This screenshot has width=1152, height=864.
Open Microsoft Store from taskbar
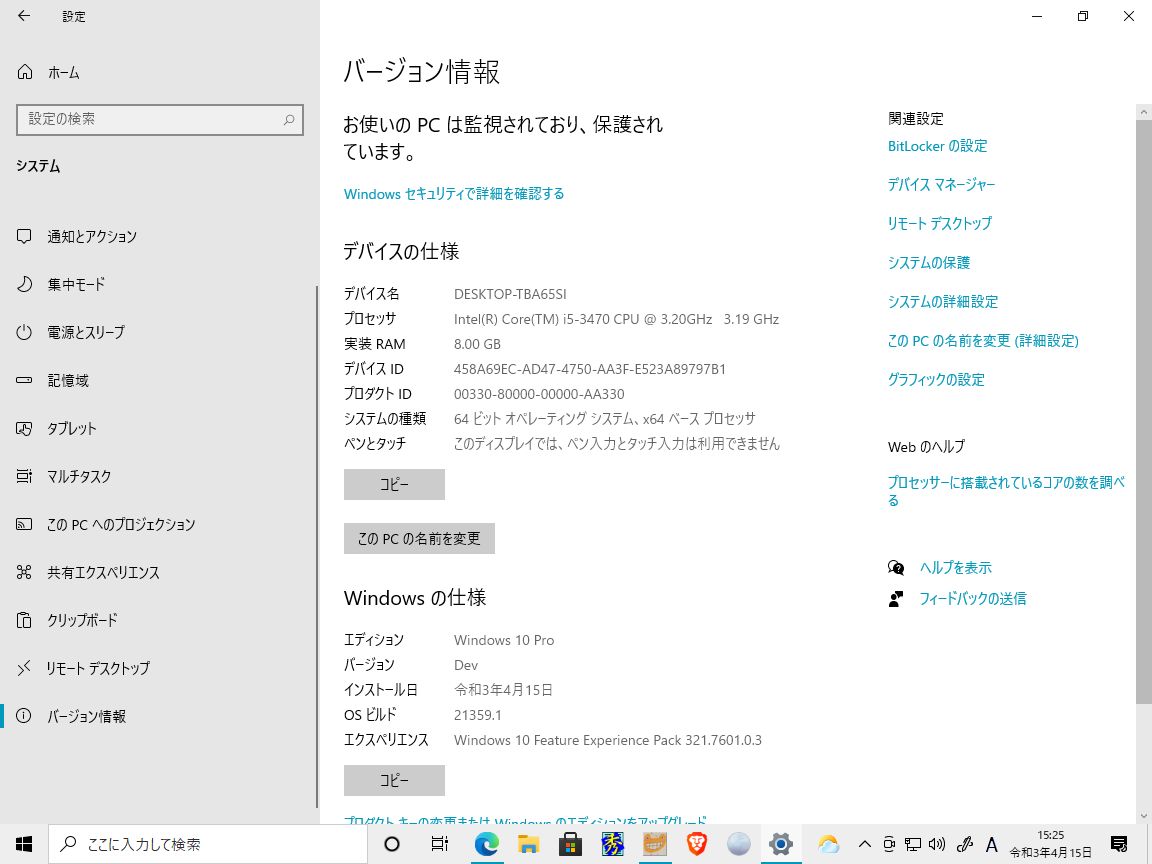click(x=570, y=844)
